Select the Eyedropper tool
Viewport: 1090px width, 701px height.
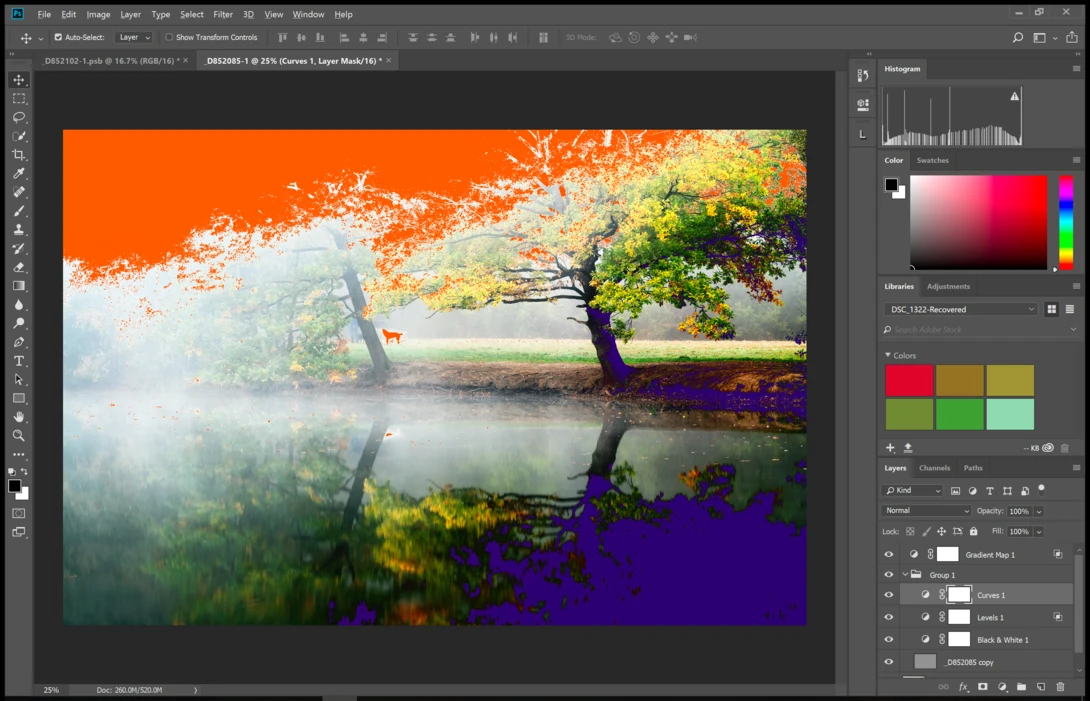pyautogui.click(x=19, y=174)
